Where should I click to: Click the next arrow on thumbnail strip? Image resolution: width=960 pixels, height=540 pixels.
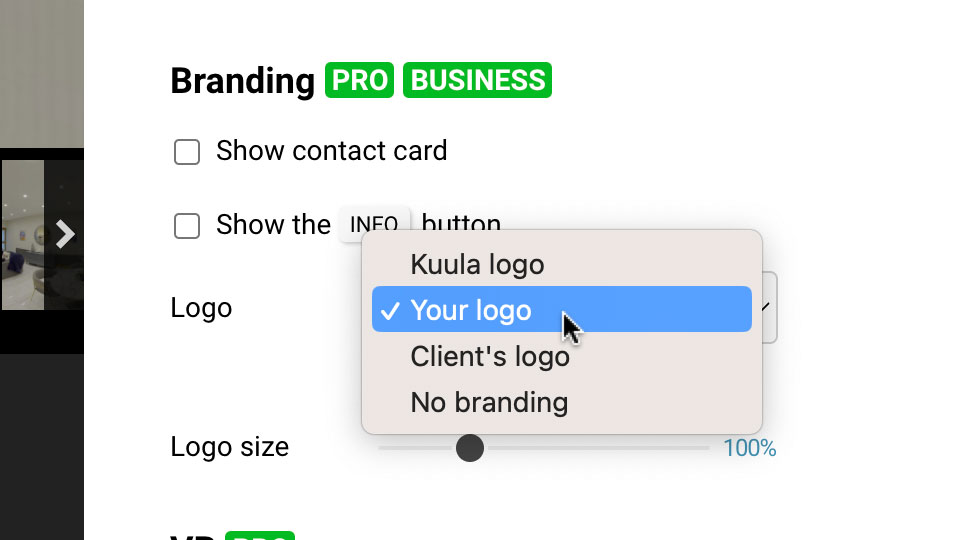pos(65,234)
